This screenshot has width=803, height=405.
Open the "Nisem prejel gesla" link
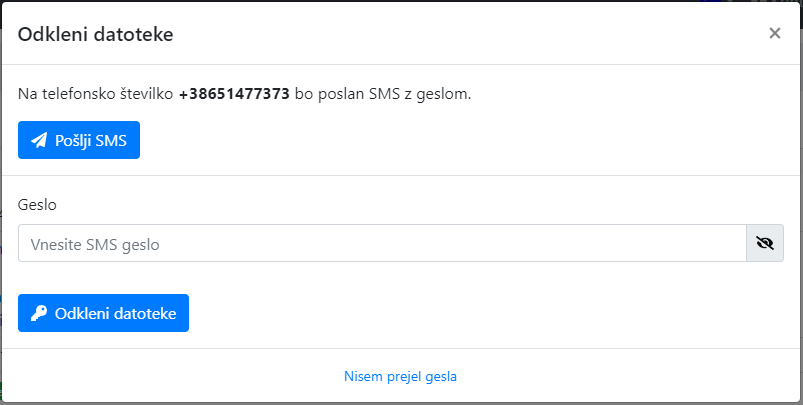pos(400,376)
